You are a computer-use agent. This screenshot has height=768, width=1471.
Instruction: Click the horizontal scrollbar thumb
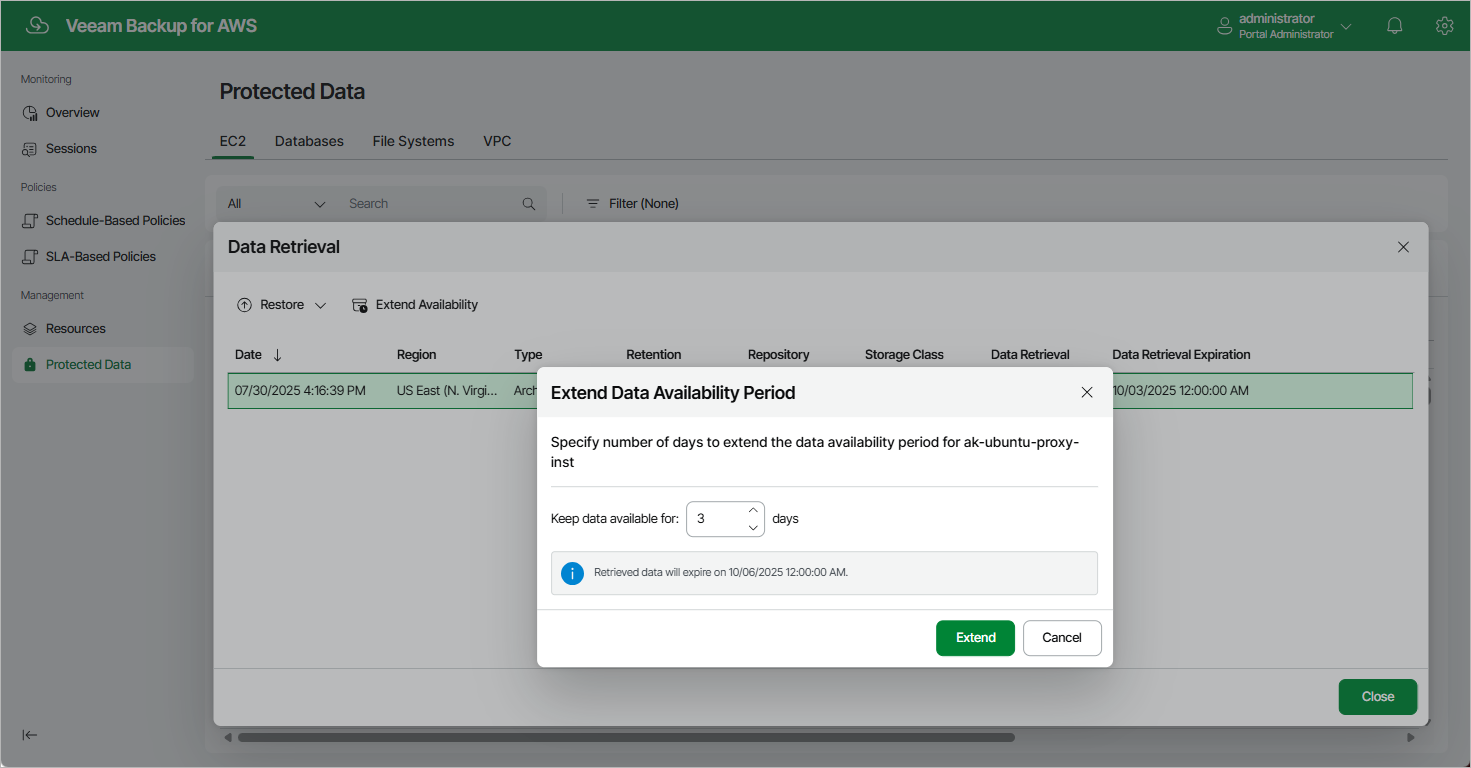626,738
